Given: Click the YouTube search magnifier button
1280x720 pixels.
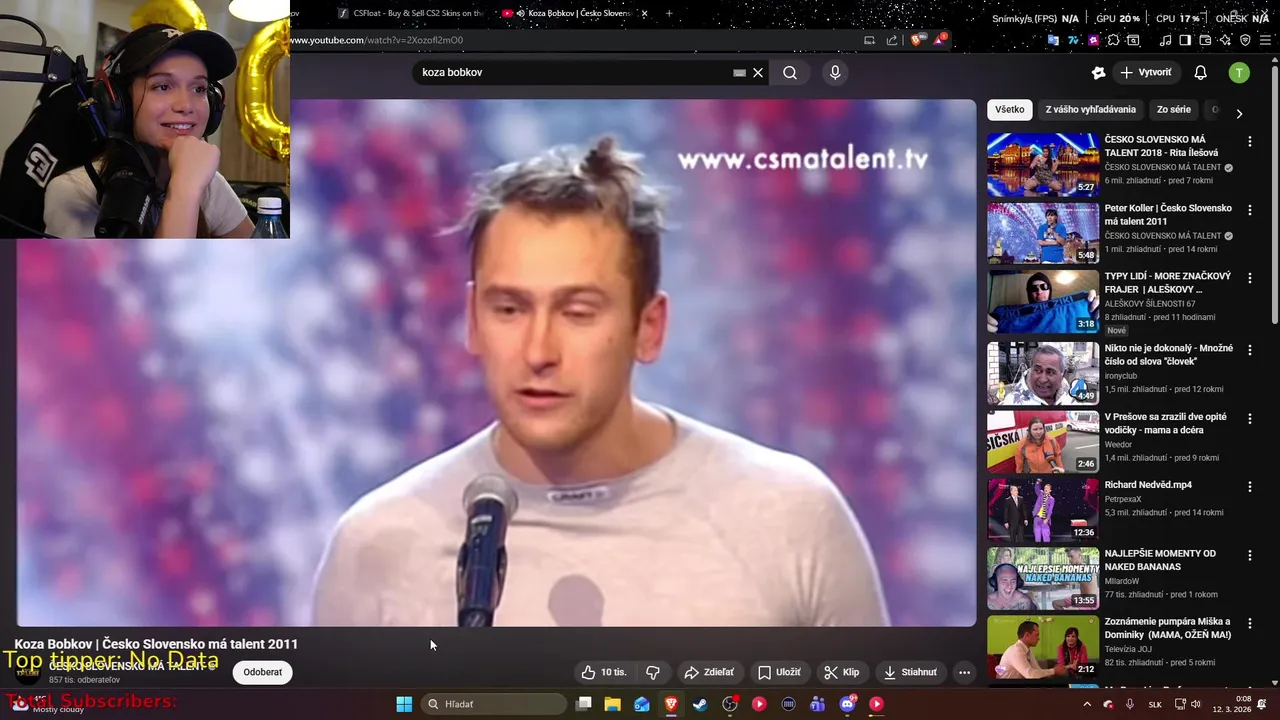Looking at the screenshot, I should pos(790,72).
